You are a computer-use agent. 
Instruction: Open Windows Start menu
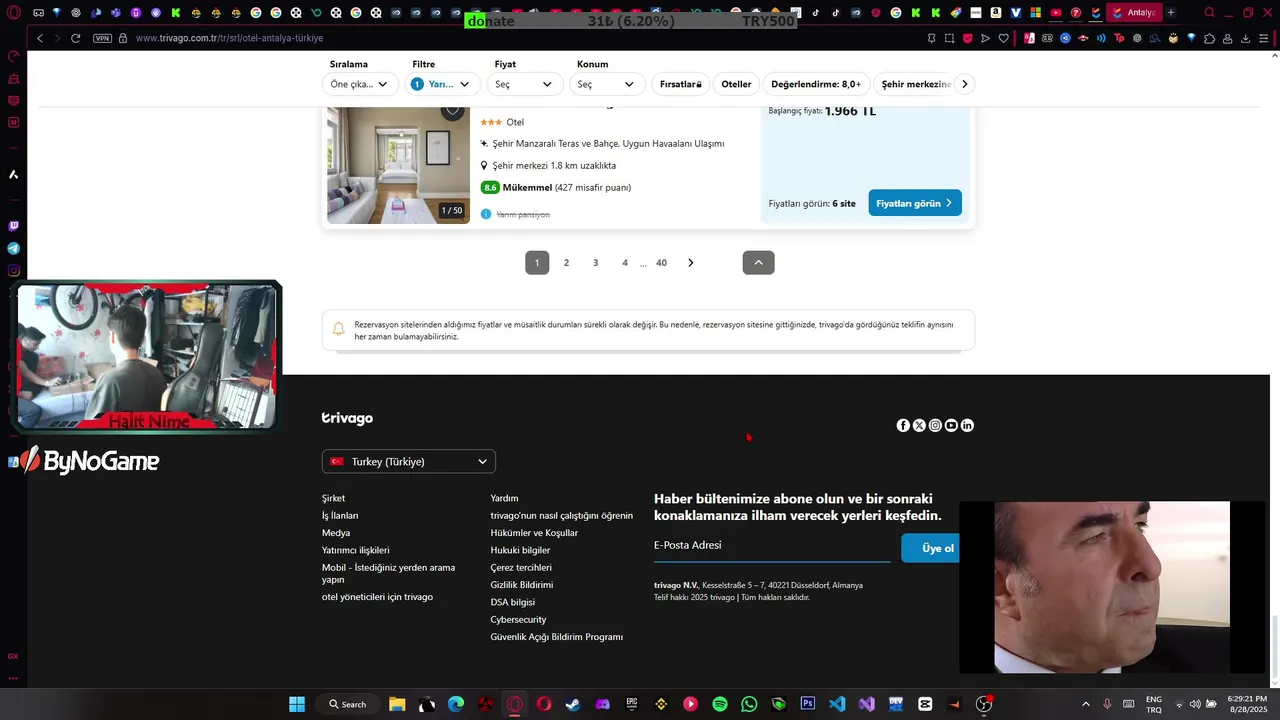tap(297, 704)
